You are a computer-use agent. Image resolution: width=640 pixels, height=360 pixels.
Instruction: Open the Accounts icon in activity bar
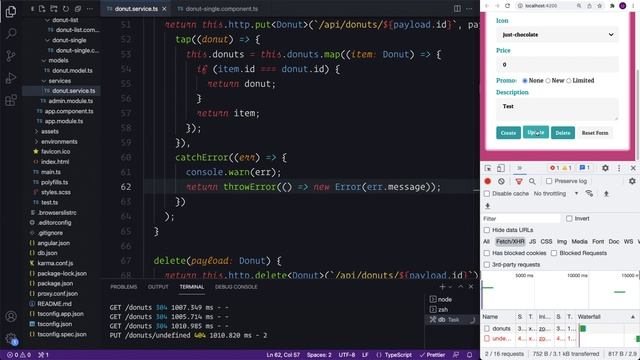11,316
